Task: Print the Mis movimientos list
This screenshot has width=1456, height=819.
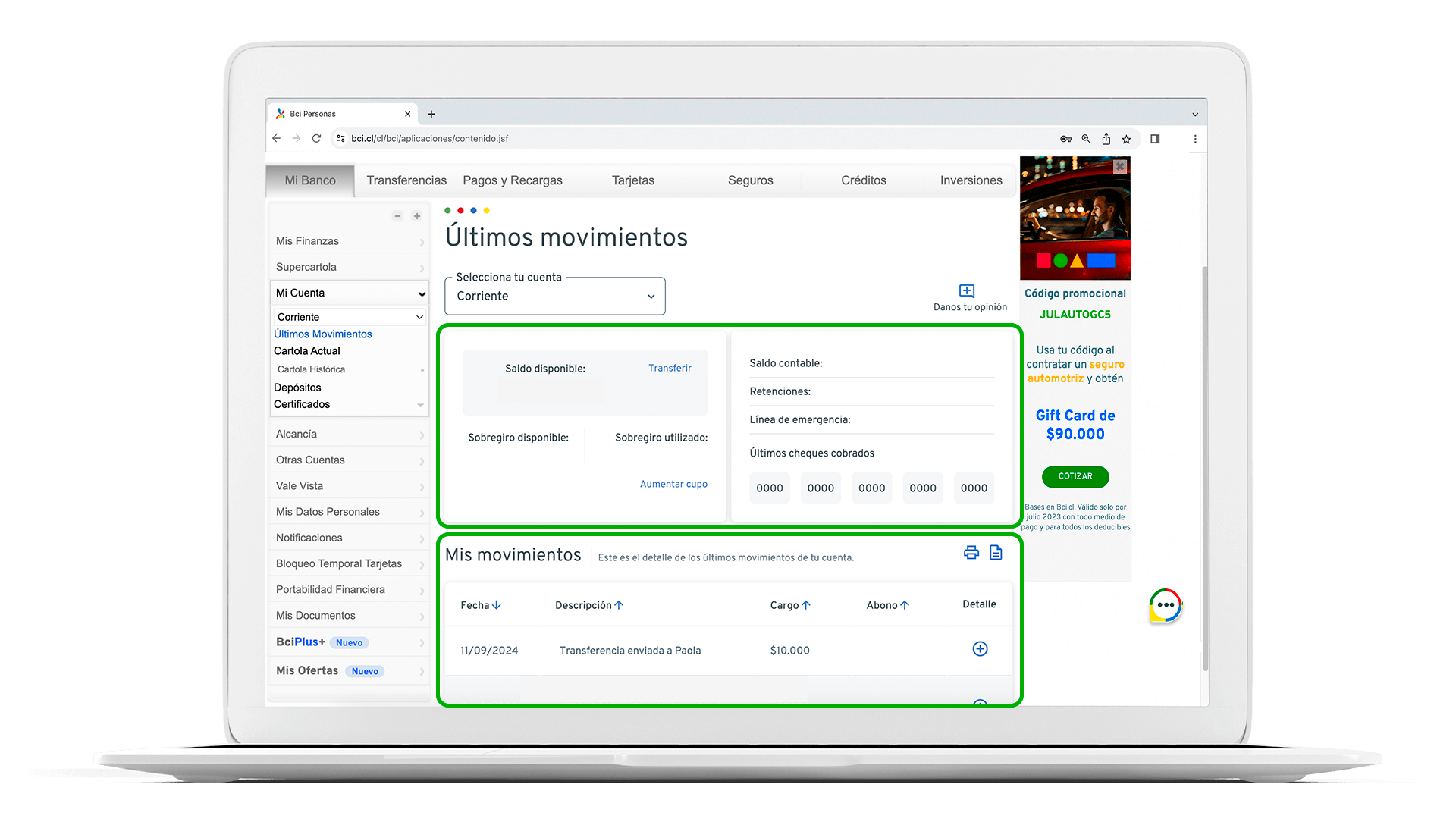Action: pos(971,553)
